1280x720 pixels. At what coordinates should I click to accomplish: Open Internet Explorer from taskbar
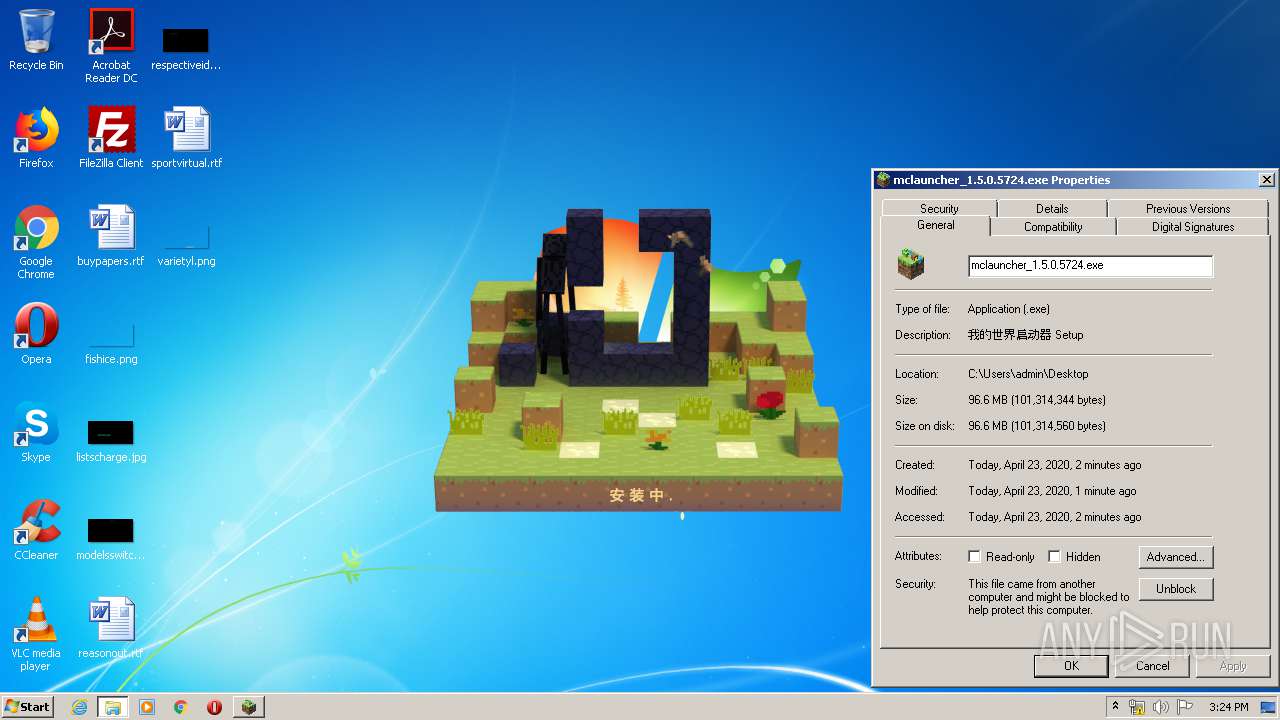coord(80,707)
